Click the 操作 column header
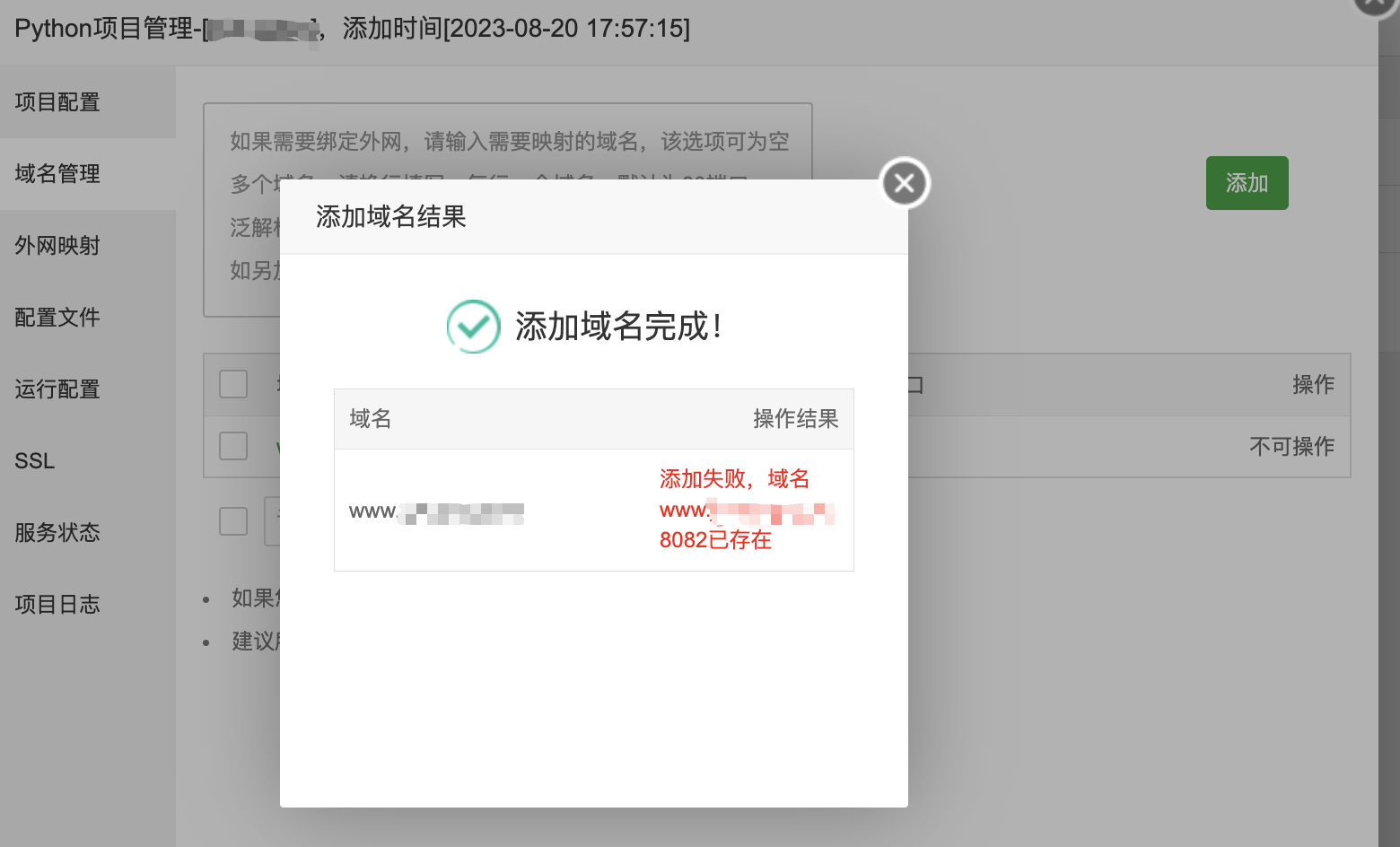Image resolution: width=1400 pixels, height=847 pixels. coord(1313,385)
